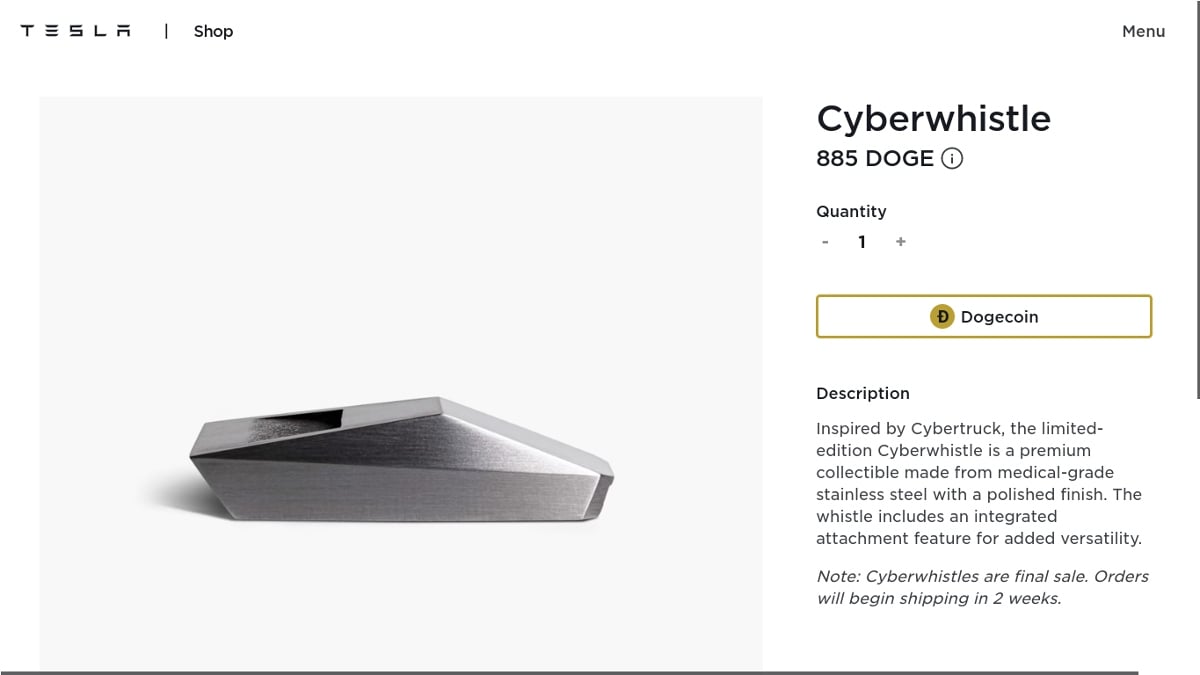Go to the Shop page link
The height and width of the screenshot is (675, 1200).
pos(213,31)
